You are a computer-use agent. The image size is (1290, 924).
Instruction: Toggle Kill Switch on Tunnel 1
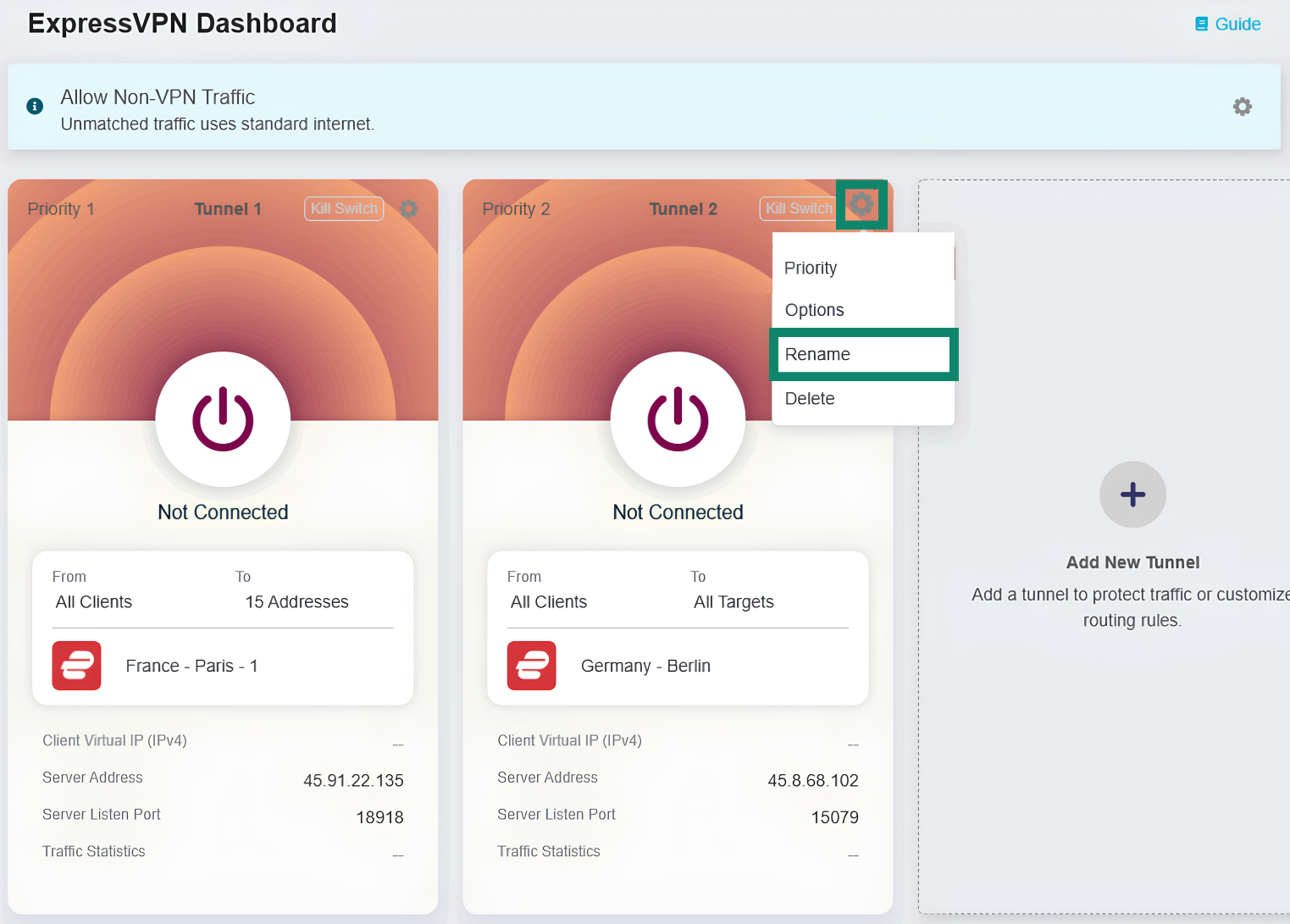tap(344, 208)
